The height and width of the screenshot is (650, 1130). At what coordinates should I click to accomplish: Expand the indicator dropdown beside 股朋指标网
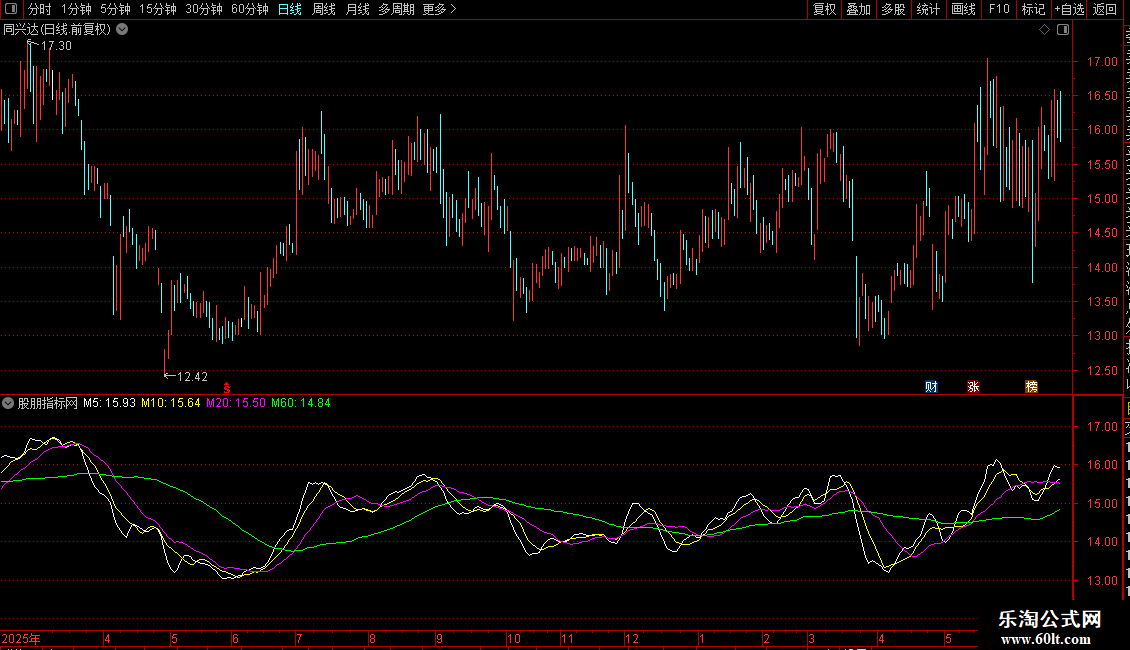[x=8, y=404]
